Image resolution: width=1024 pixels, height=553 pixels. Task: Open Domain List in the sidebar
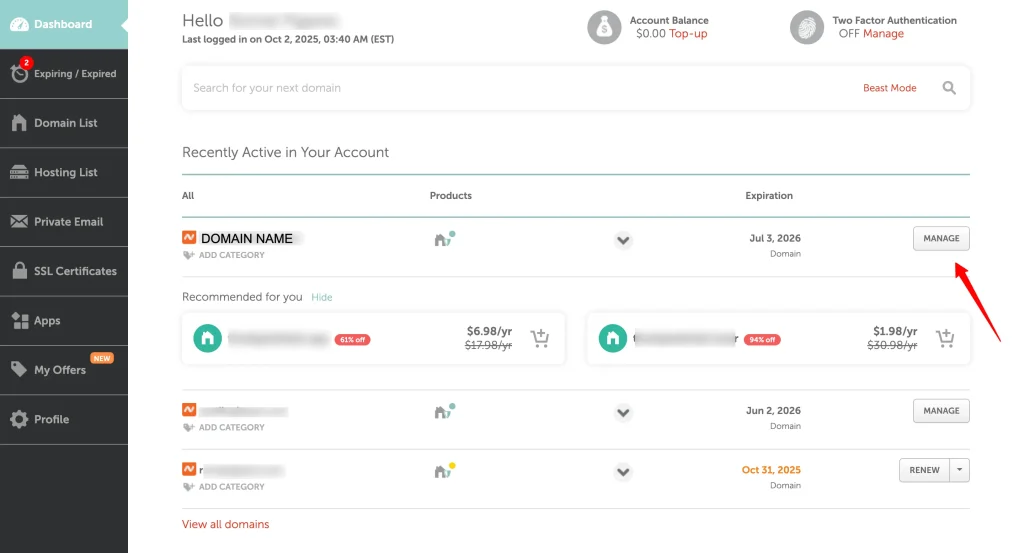pyautogui.click(x=64, y=123)
